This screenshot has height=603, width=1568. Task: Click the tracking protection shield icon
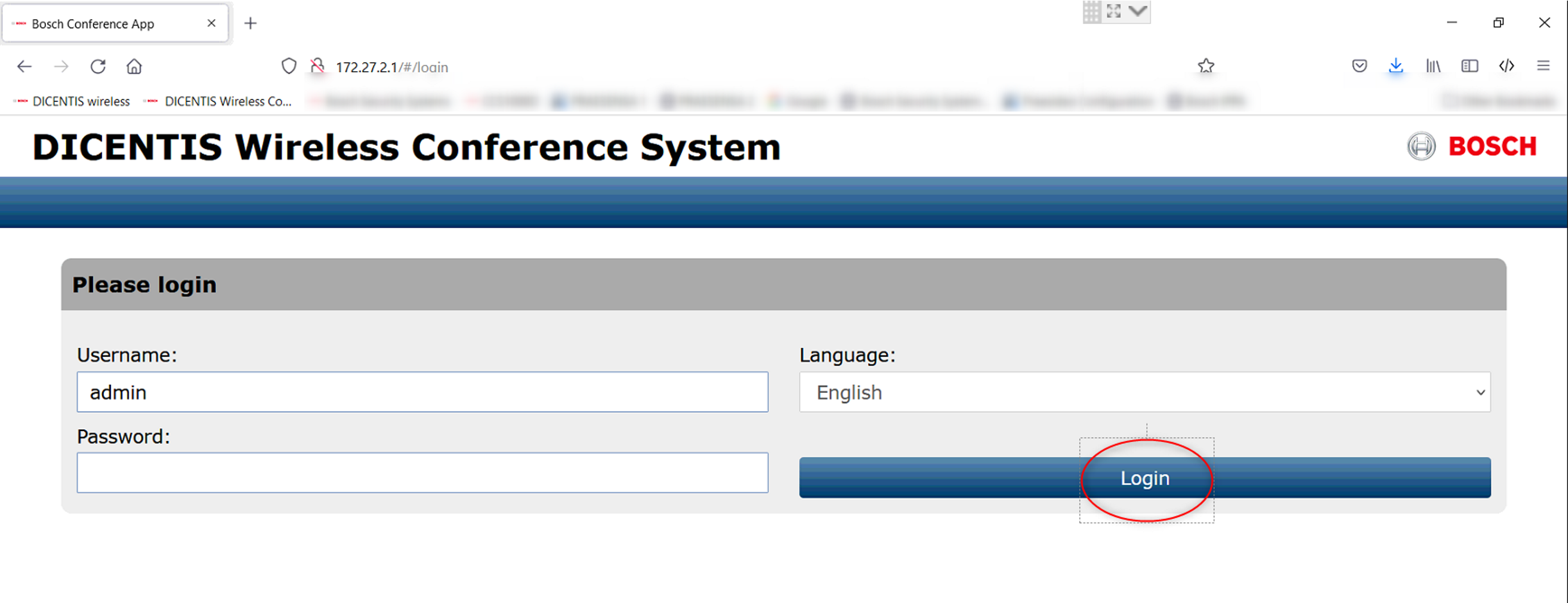289,66
